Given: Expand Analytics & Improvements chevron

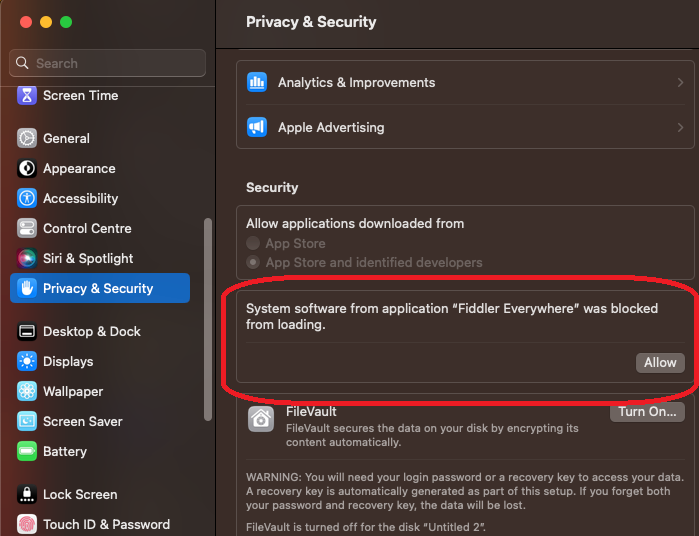Looking at the screenshot, I should pos(680,83).
